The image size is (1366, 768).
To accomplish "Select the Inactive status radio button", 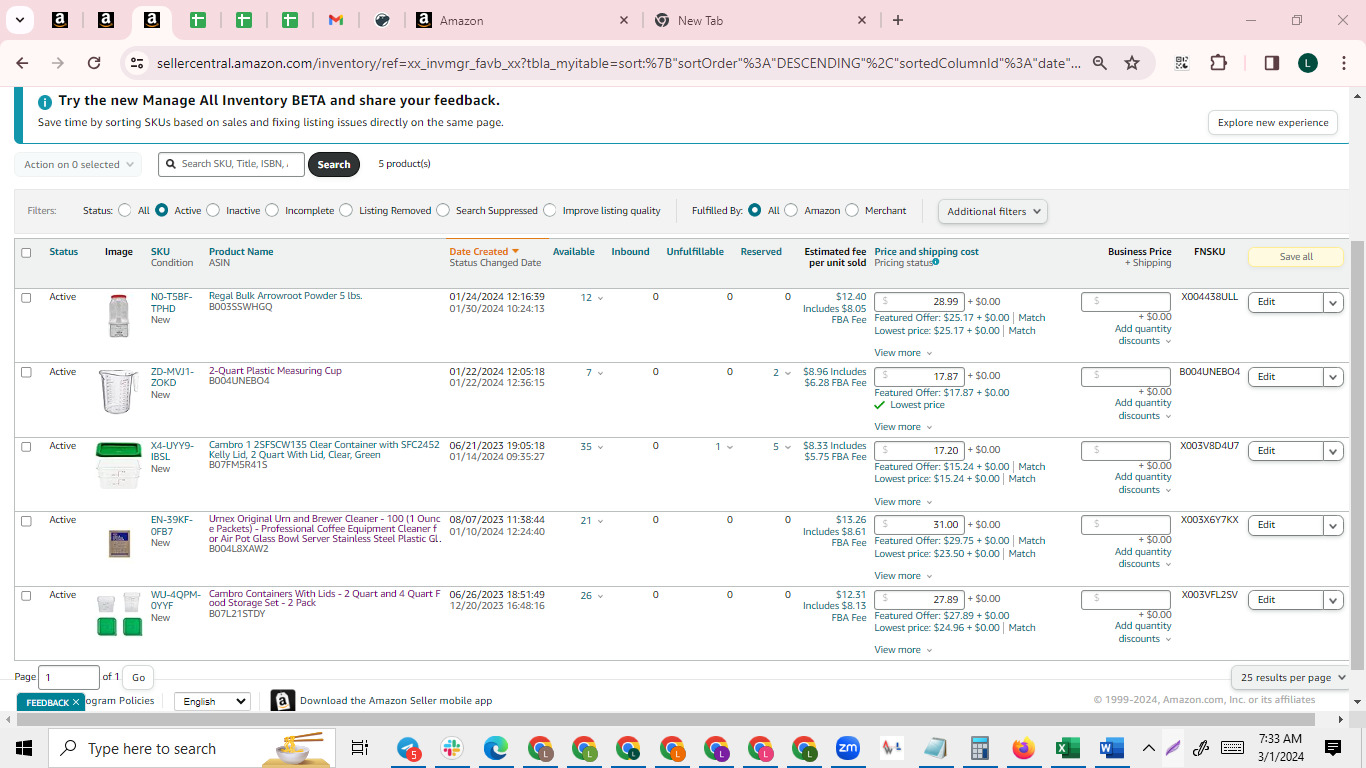I will [213, 211].
